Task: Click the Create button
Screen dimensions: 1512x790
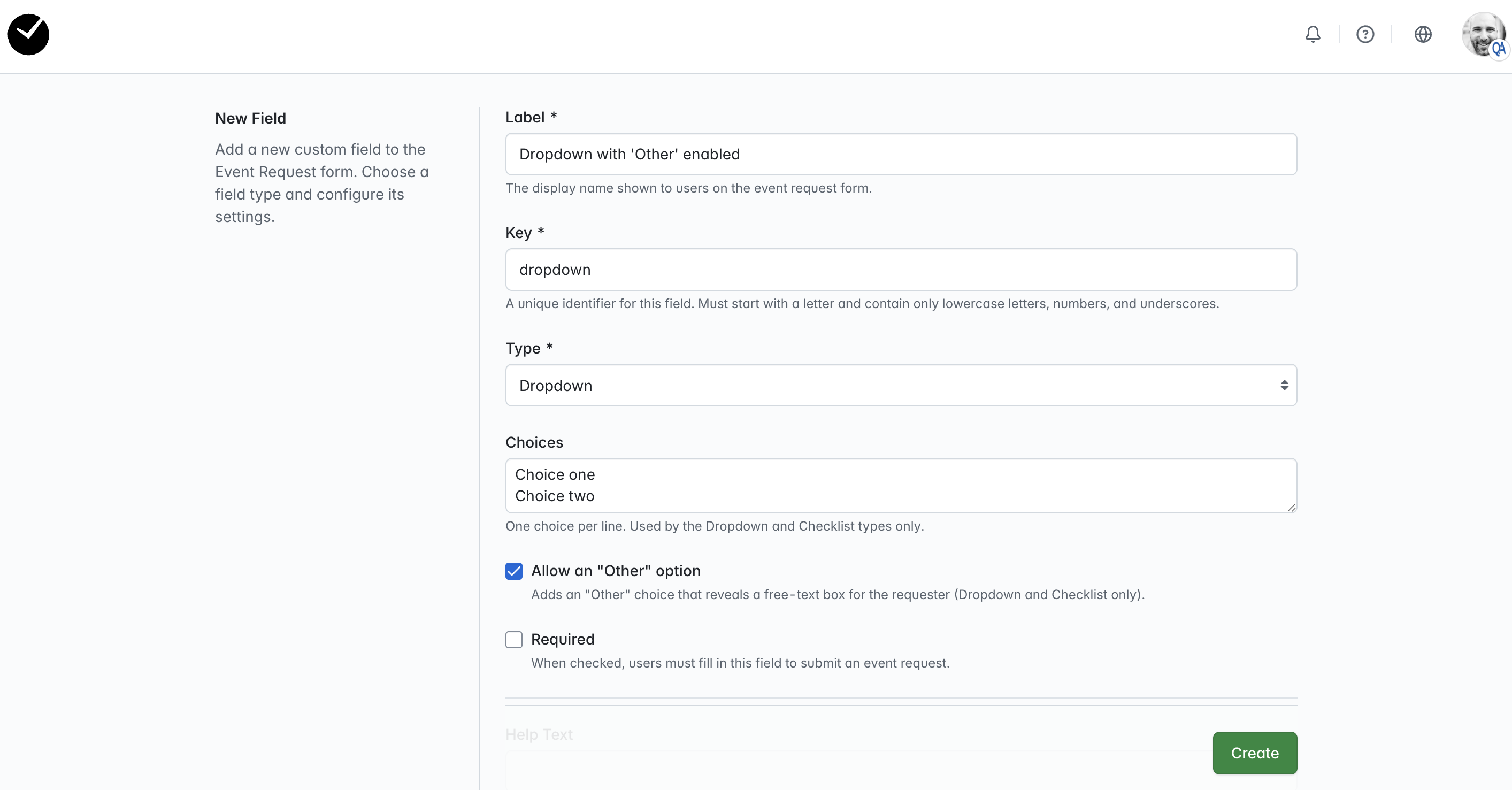Action: (1255, 753)
